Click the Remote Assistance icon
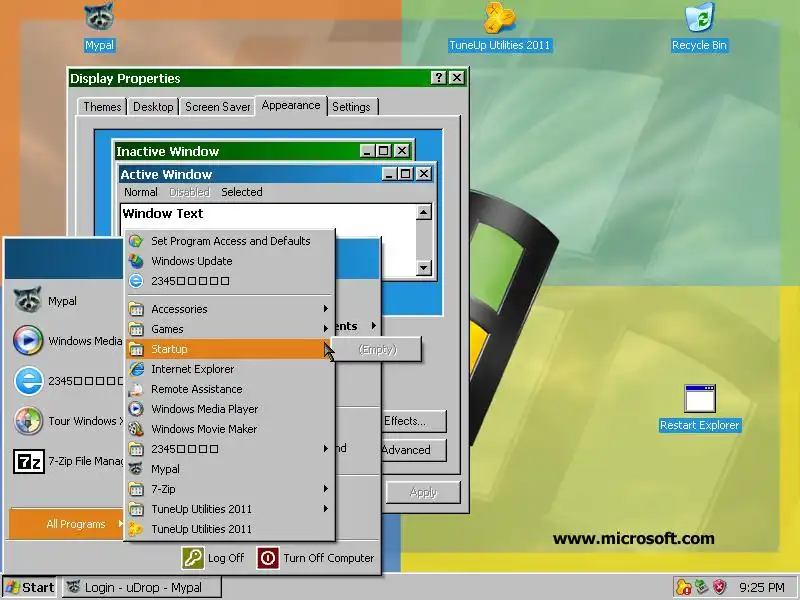800x600 pixels. click(x=136, y=389)
